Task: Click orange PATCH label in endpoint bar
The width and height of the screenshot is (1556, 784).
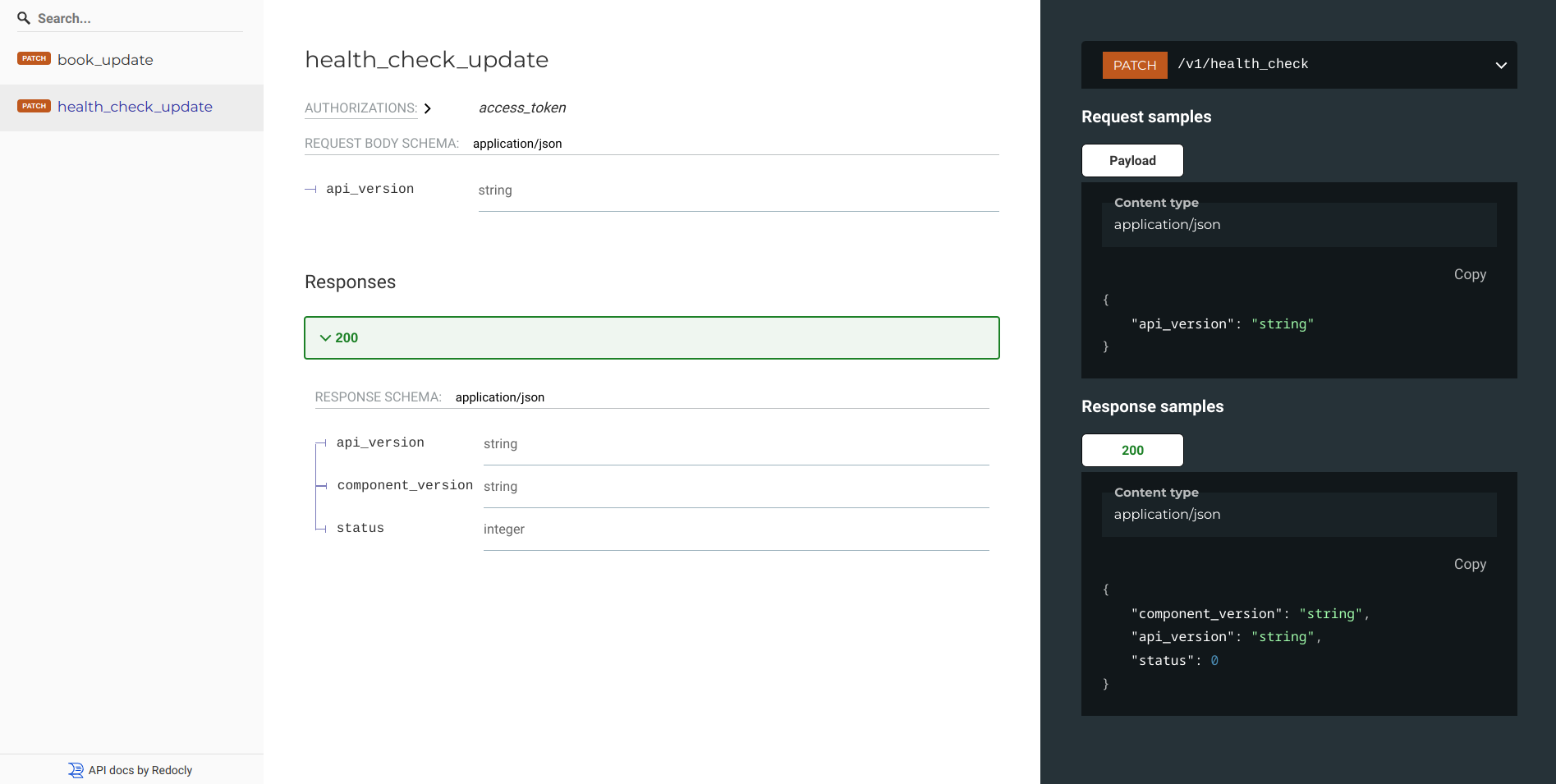Action: click(x=1135, y=65)
